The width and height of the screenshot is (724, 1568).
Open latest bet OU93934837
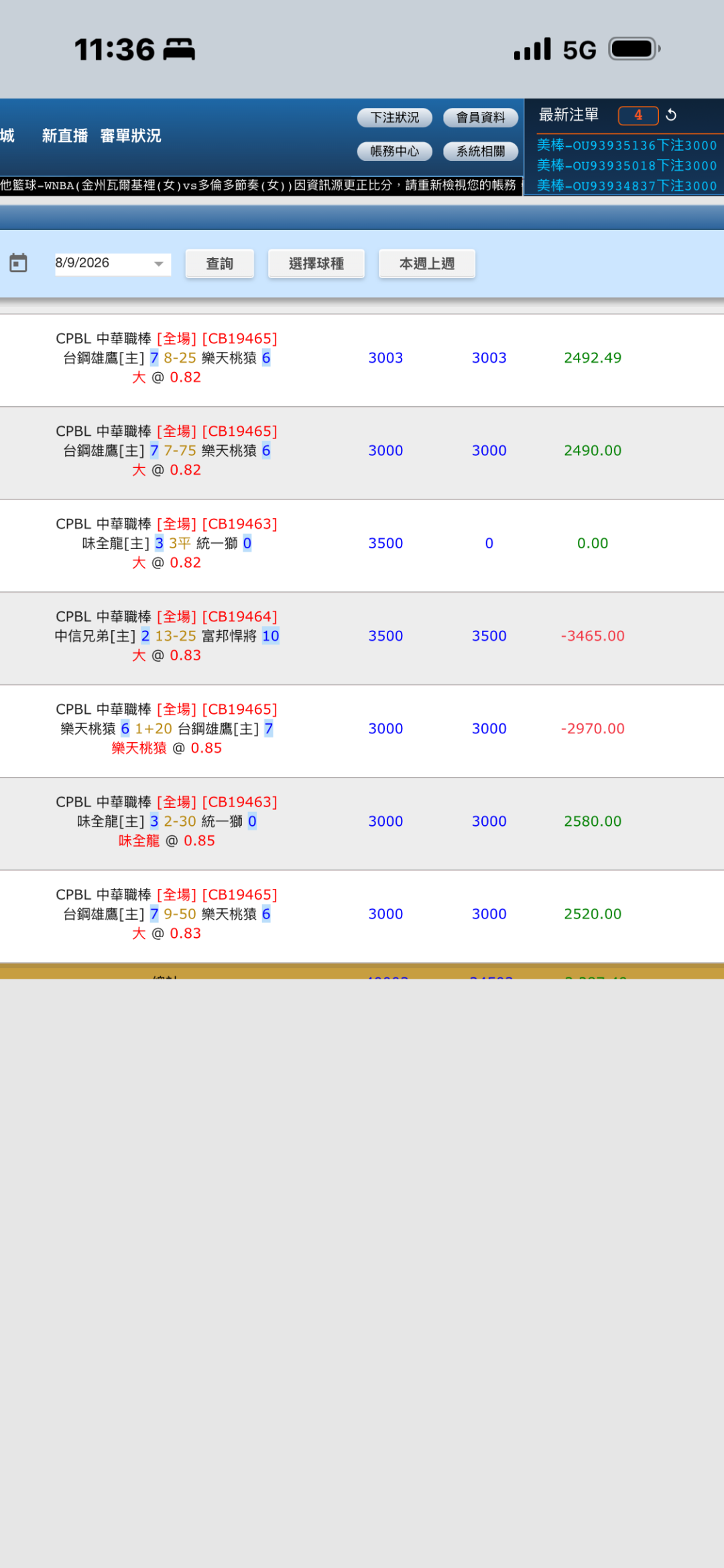coord(627,186)
